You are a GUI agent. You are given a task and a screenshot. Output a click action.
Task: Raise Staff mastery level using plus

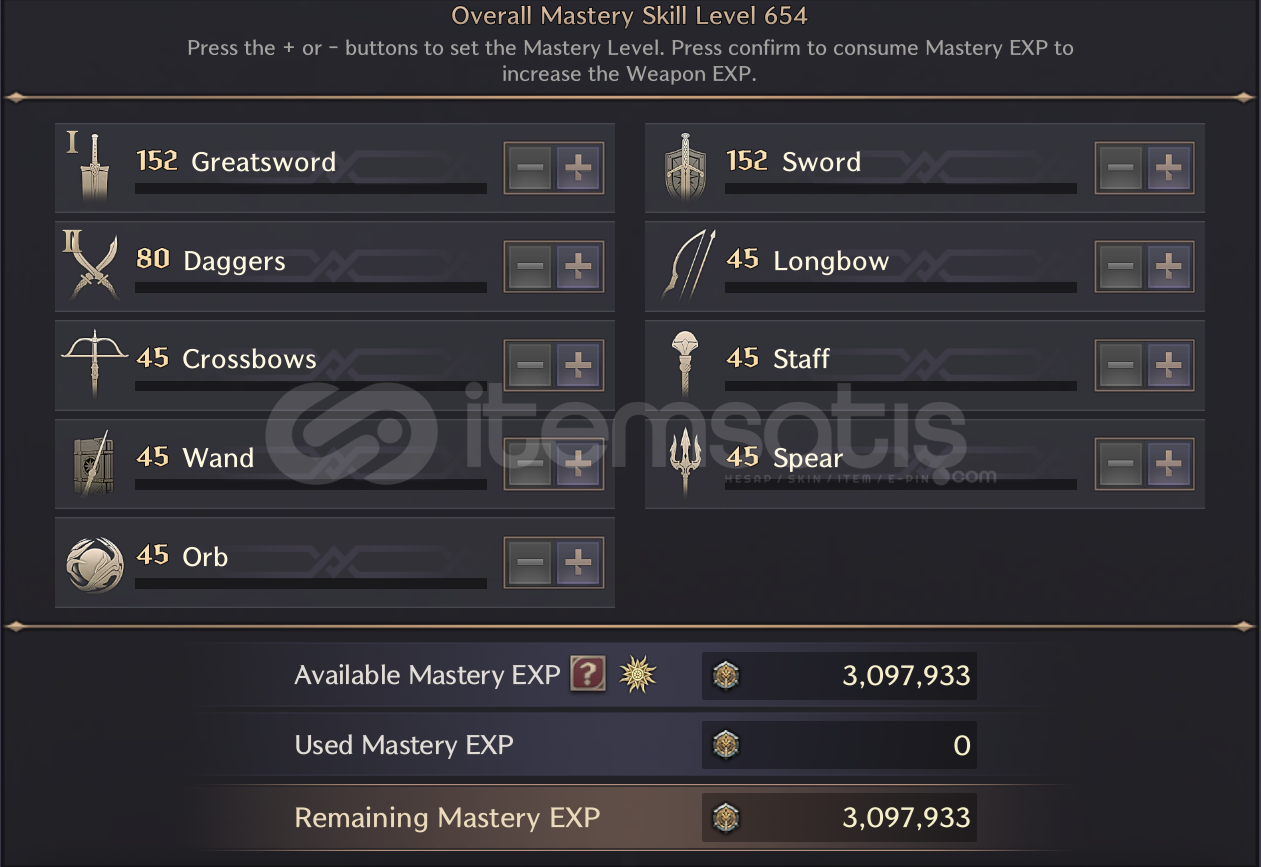[1168, 365]
